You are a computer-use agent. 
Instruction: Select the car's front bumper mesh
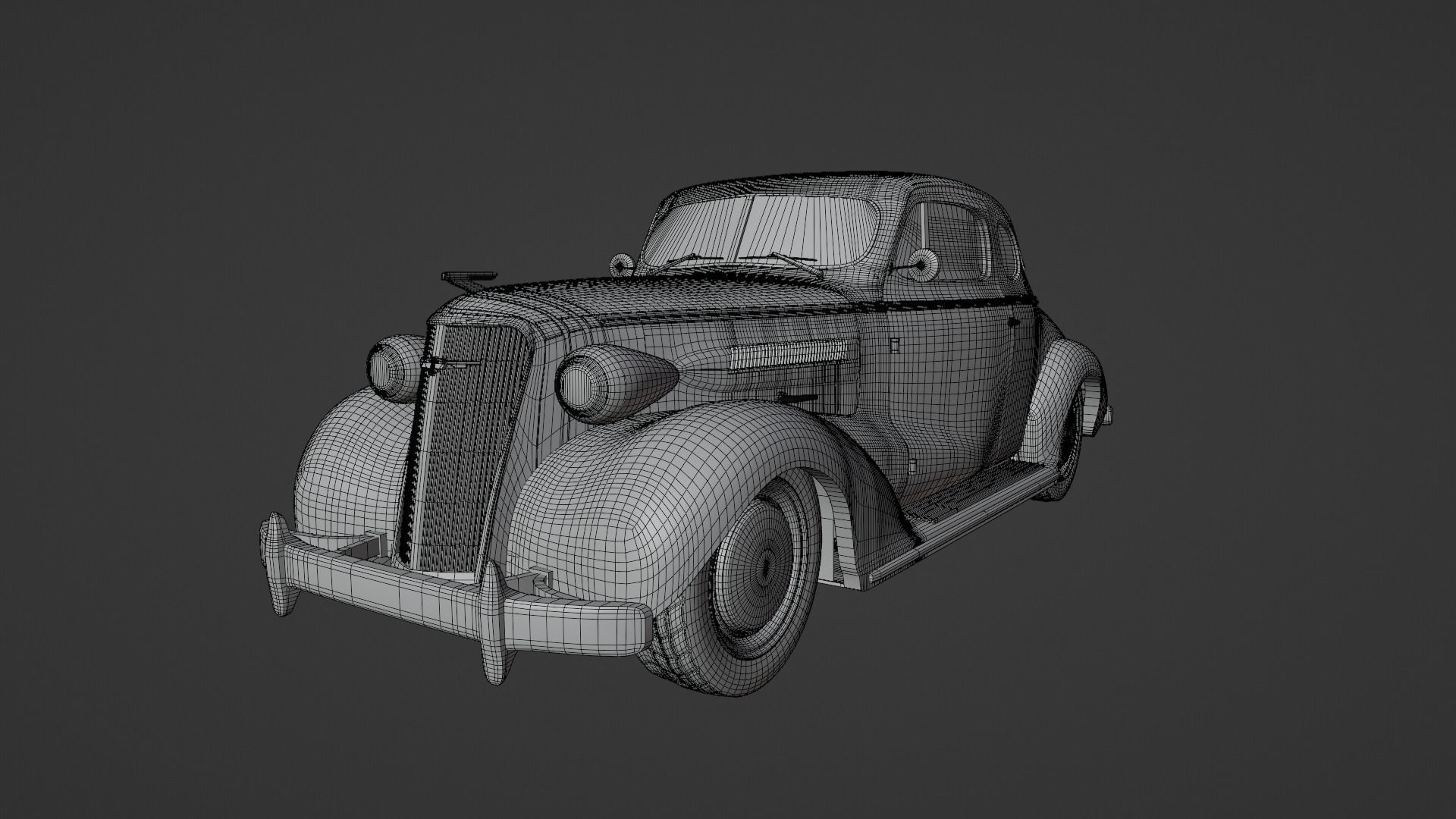[455, 599]
